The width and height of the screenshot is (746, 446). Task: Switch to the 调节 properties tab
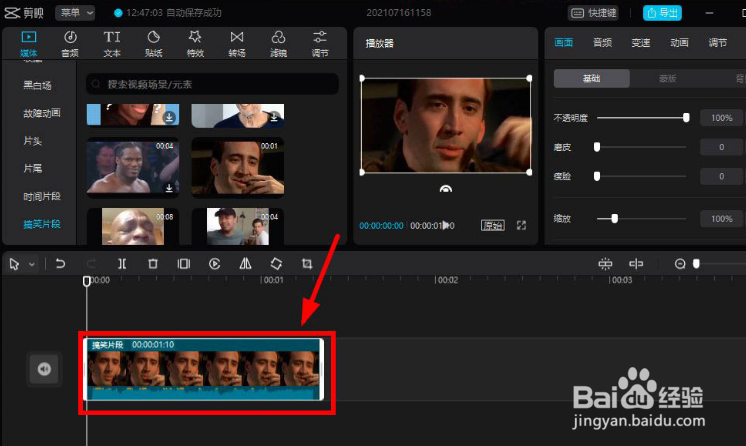pos(717,42)
